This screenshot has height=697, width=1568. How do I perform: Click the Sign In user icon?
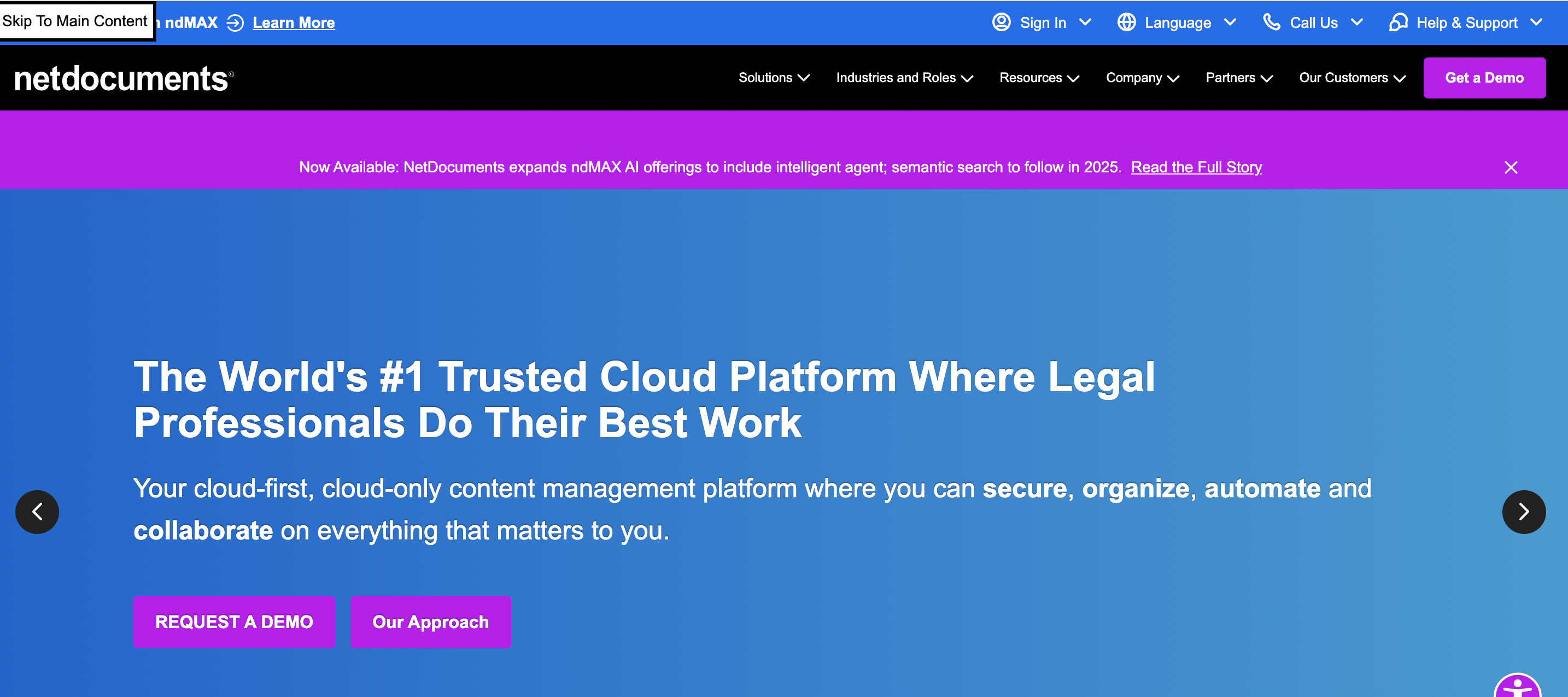tap(1001, 22)
